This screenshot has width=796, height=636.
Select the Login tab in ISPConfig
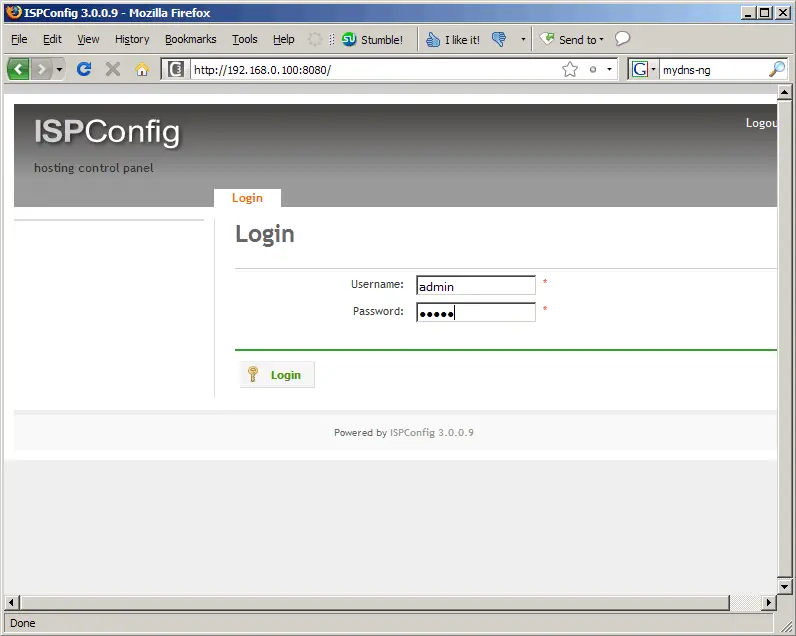247,198
